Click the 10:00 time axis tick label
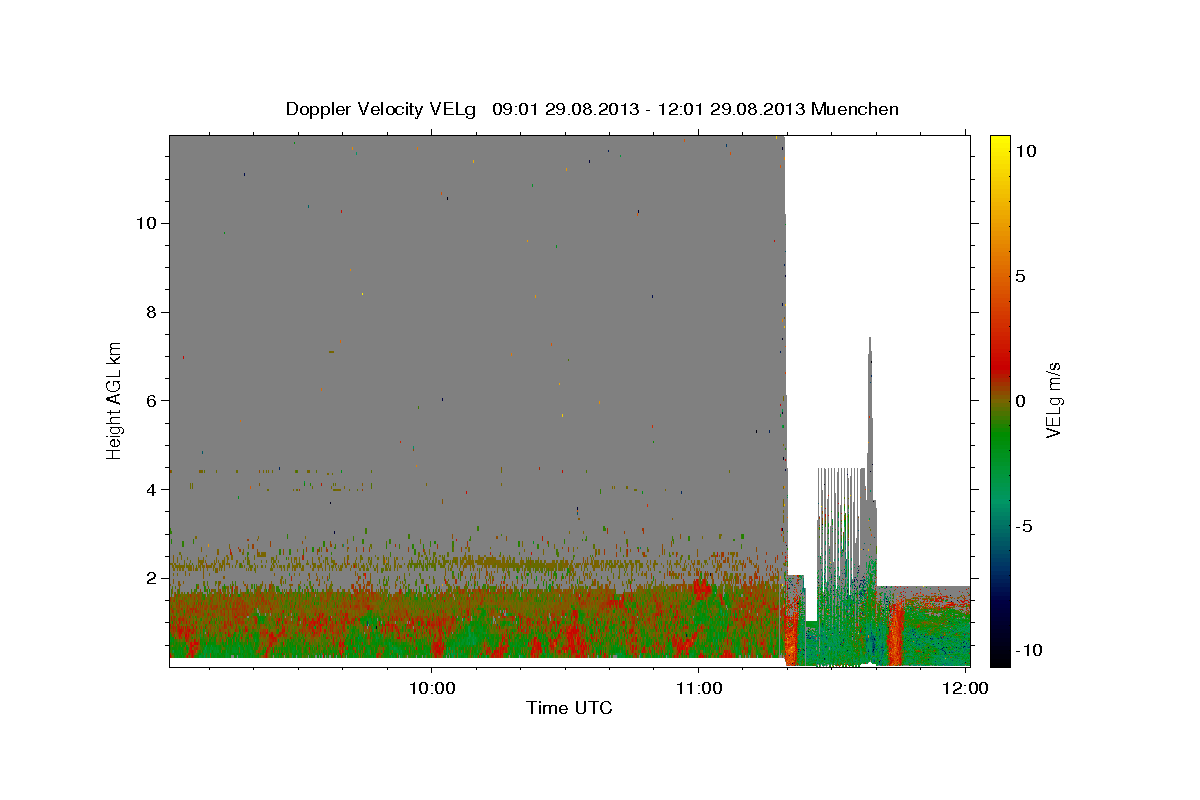 pyautogui.click(x=433, y=688)
